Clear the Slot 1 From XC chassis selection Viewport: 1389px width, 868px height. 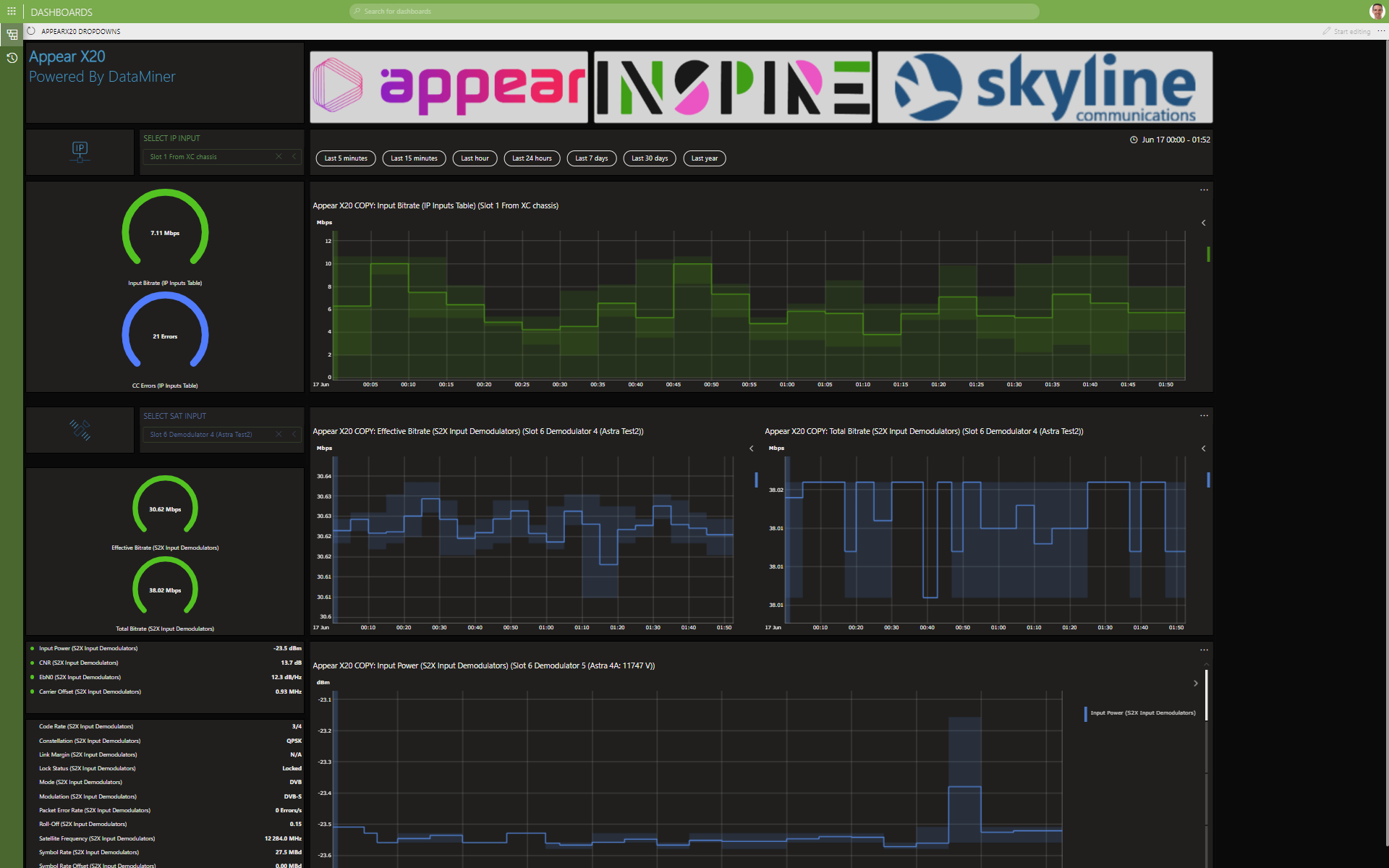tap(279, 157)
